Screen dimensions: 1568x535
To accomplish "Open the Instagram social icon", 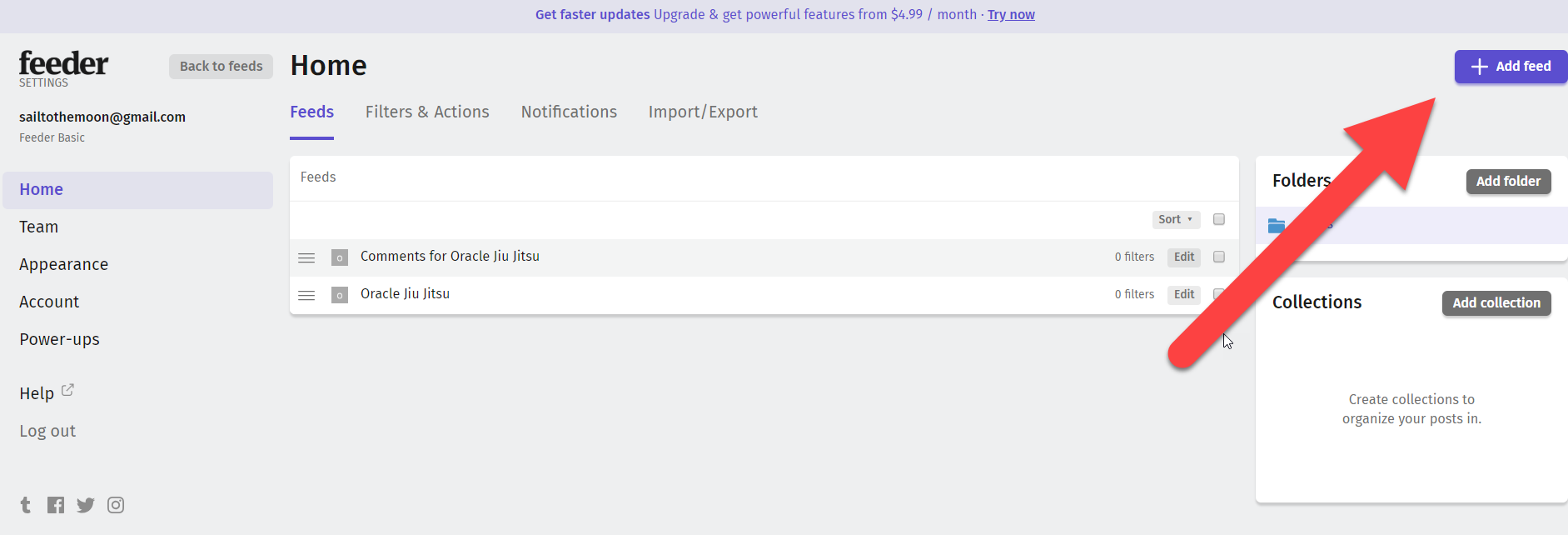I will pyautogui.click(x=116, y=505).
